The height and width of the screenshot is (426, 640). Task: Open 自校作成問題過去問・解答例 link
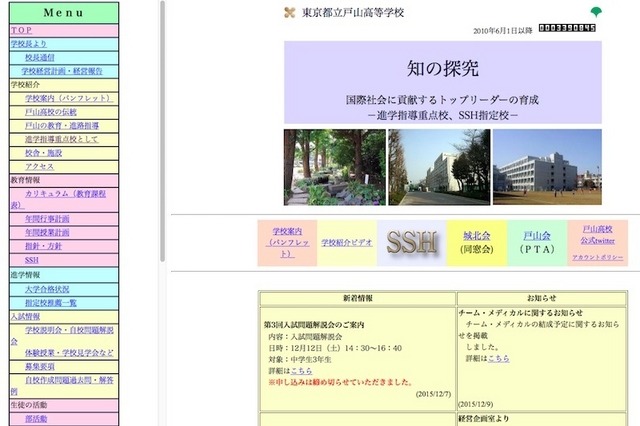[x=69, y=380]
